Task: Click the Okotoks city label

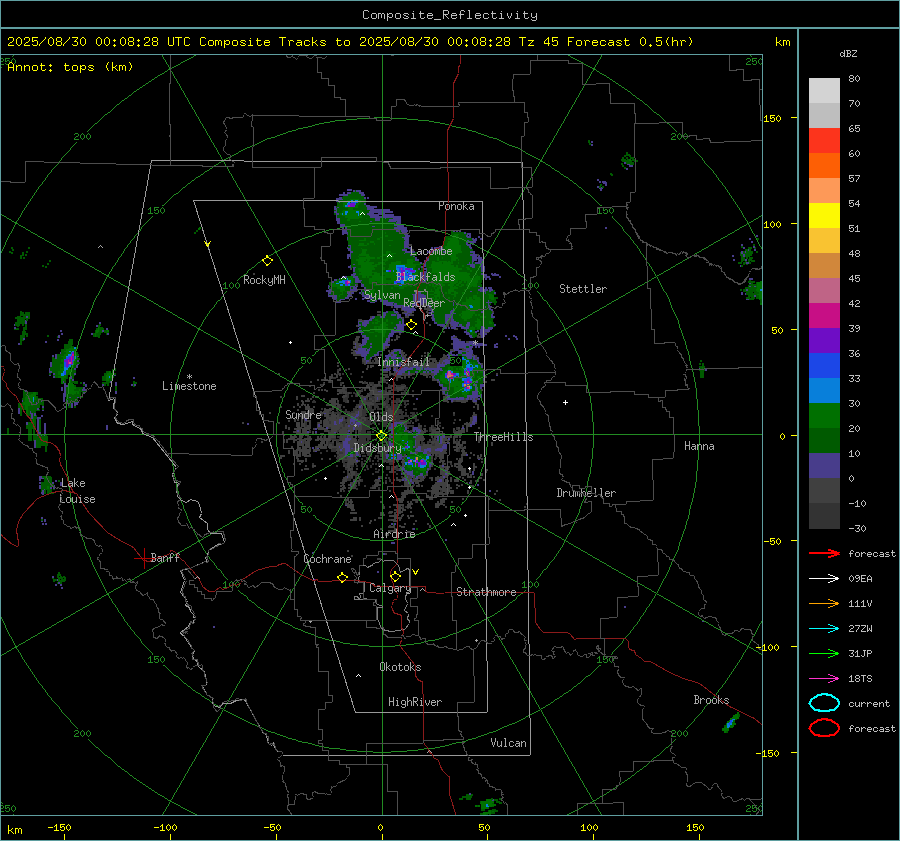Action: (400, 667)
